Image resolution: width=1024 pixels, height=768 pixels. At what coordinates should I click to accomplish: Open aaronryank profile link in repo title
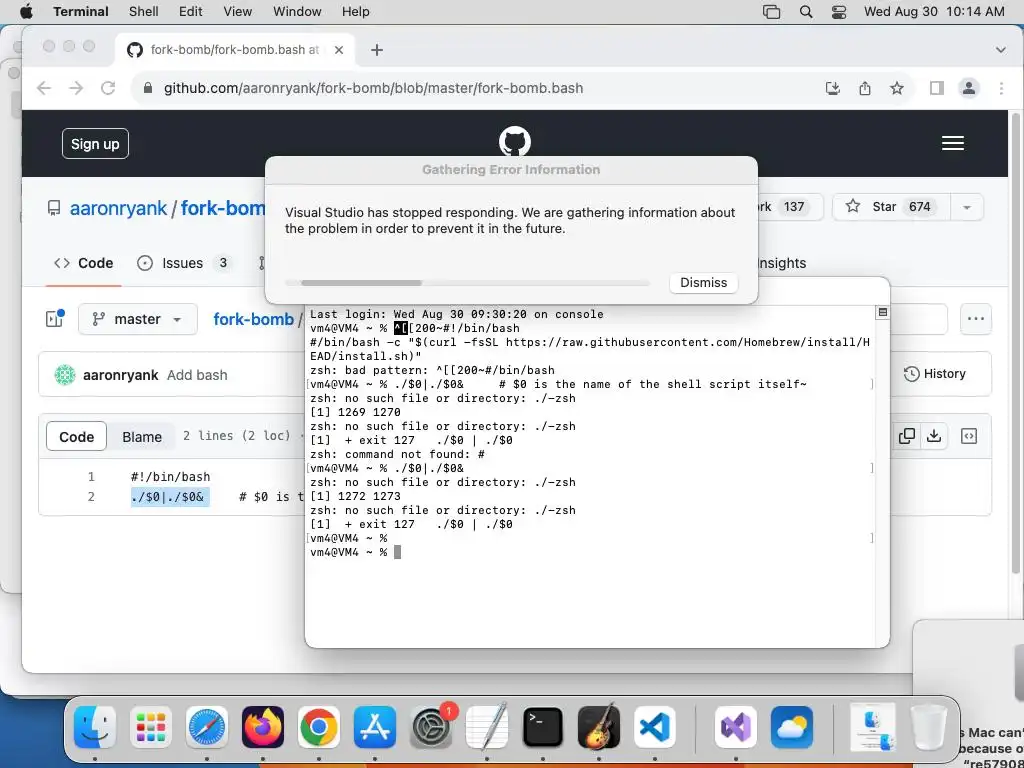coord(119,208)
